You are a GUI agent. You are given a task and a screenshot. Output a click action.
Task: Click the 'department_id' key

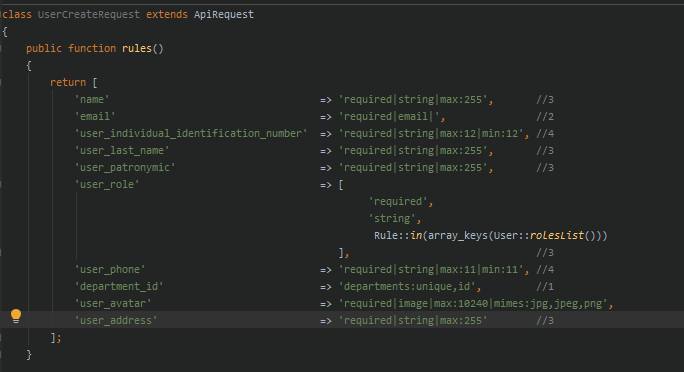119,287
